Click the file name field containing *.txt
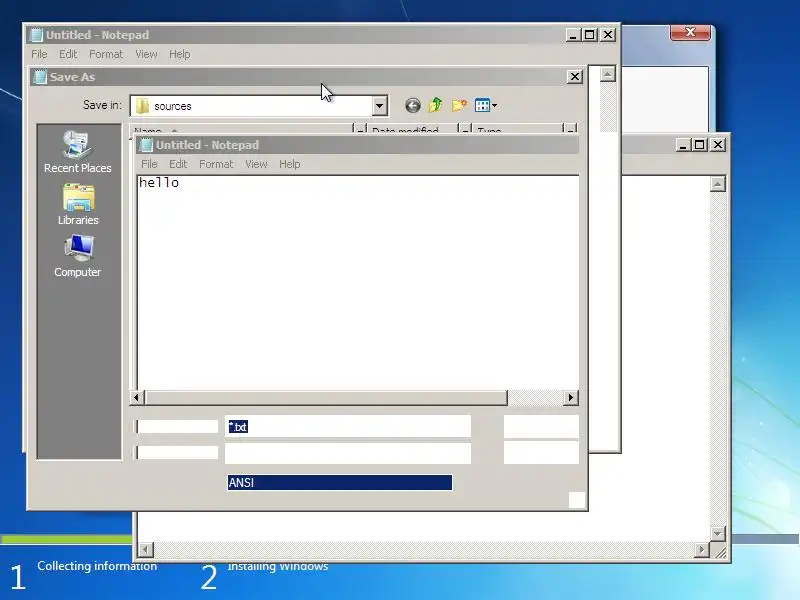The width and height of the screenshot is (800, 600). point(347,427)
